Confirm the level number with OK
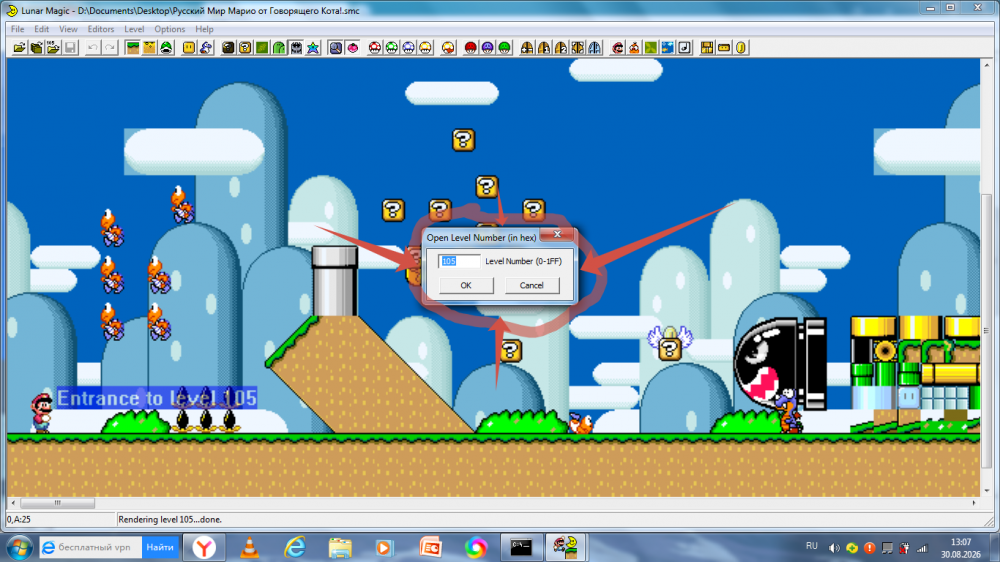 tap(466, 286)
